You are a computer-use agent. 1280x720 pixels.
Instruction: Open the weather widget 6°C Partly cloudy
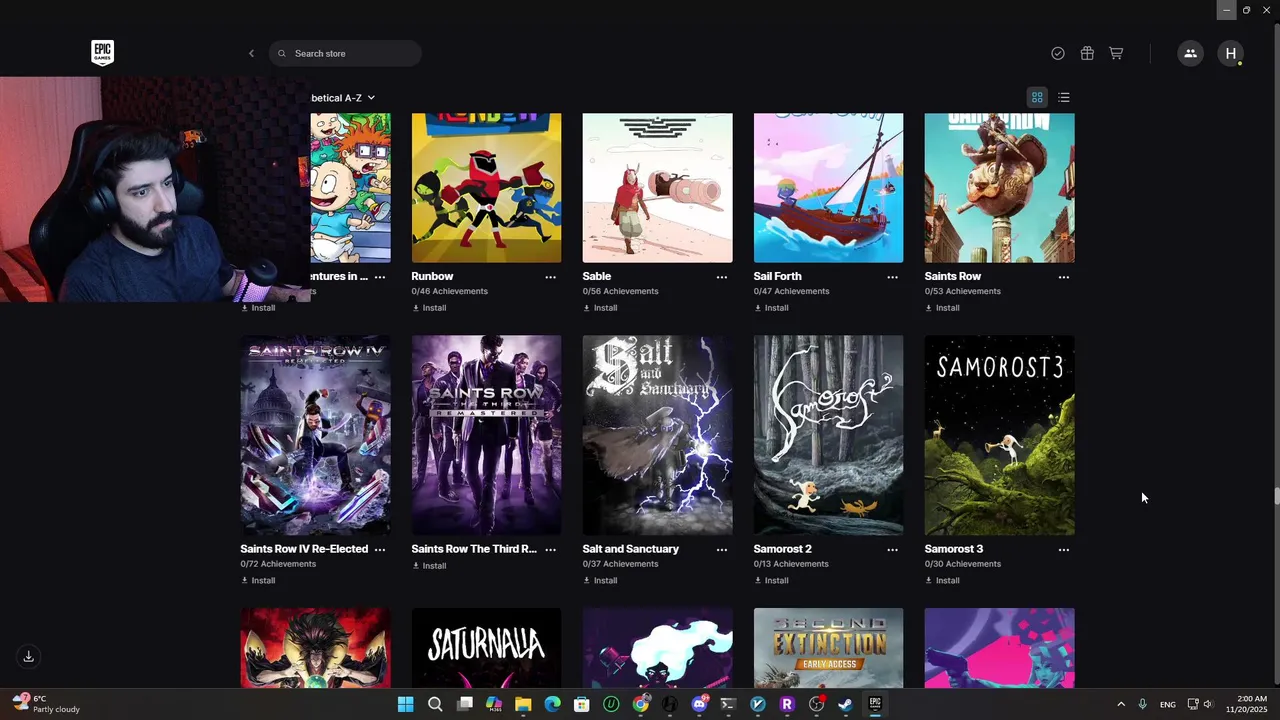tap(45, 704)
